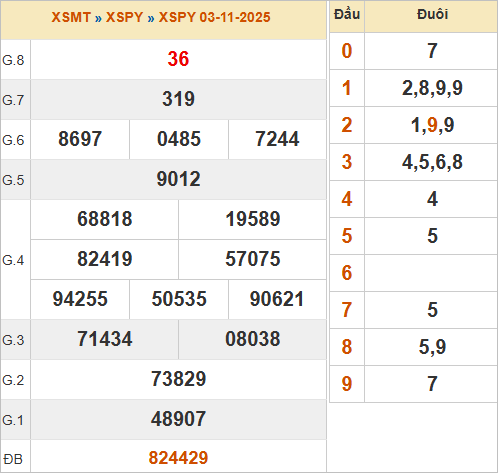The height and width of the screenshot is (473, 498).
Task: Open the XSMT breadcrumb link
Action: [x=71, y=17]
